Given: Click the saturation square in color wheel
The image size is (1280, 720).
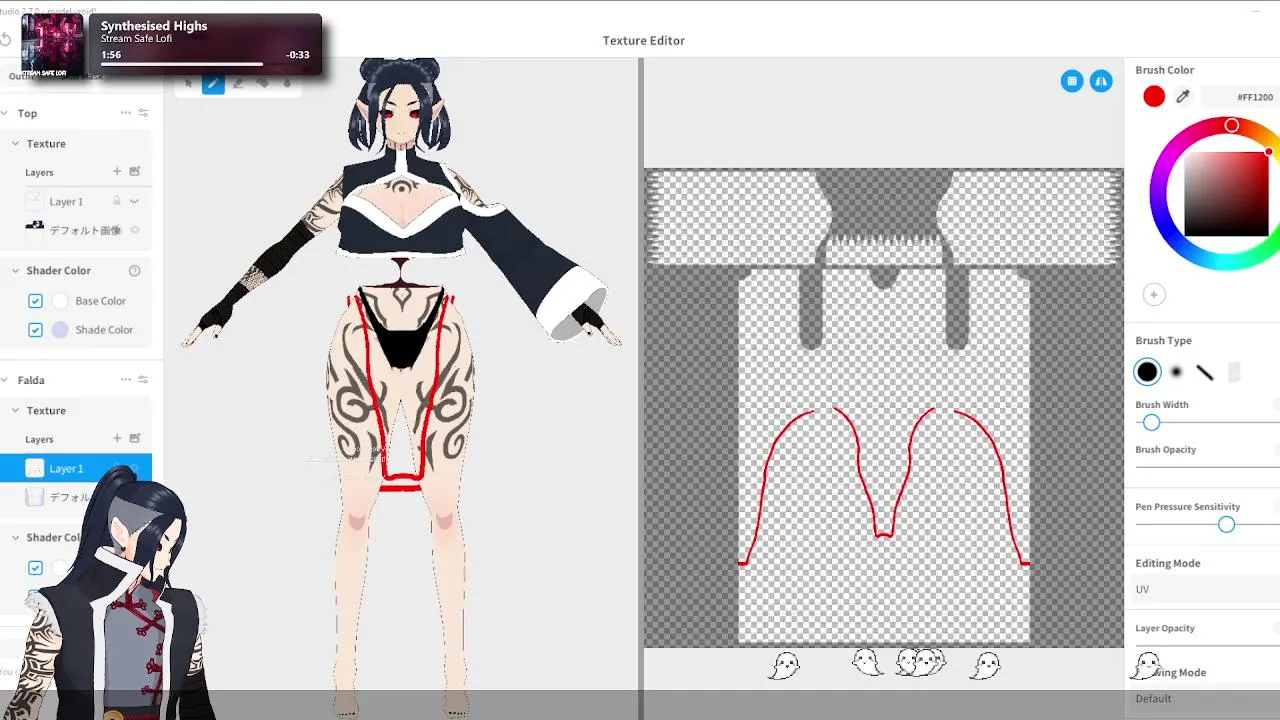Looking at the screenshot, I should (x=1226, y=194).
